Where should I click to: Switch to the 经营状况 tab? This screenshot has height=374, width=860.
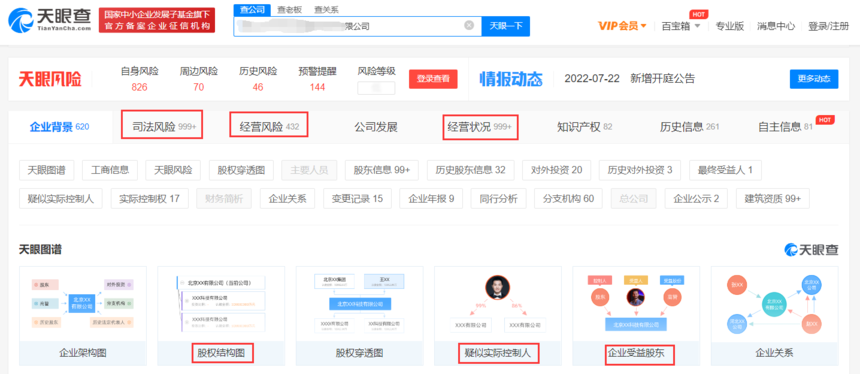[480, 127]
